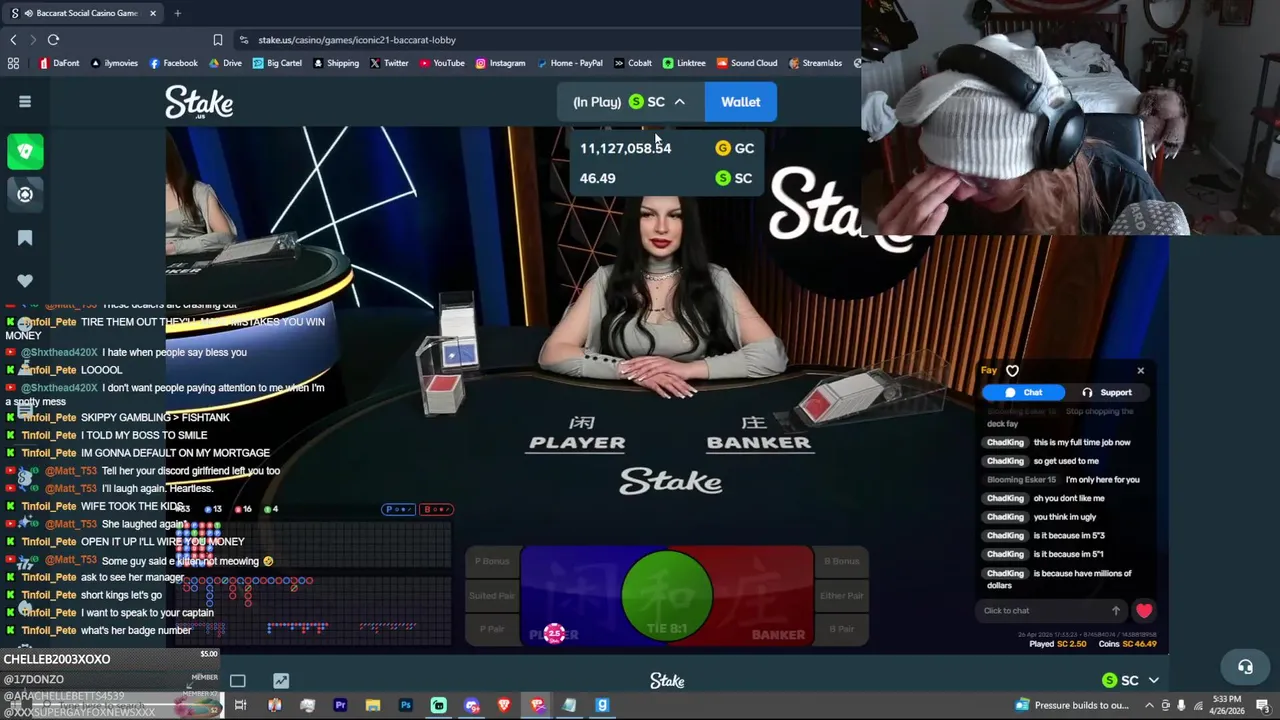Open DaFont bookmark
The width and height of the screenshot is (1280, 720).
[59, 63]
